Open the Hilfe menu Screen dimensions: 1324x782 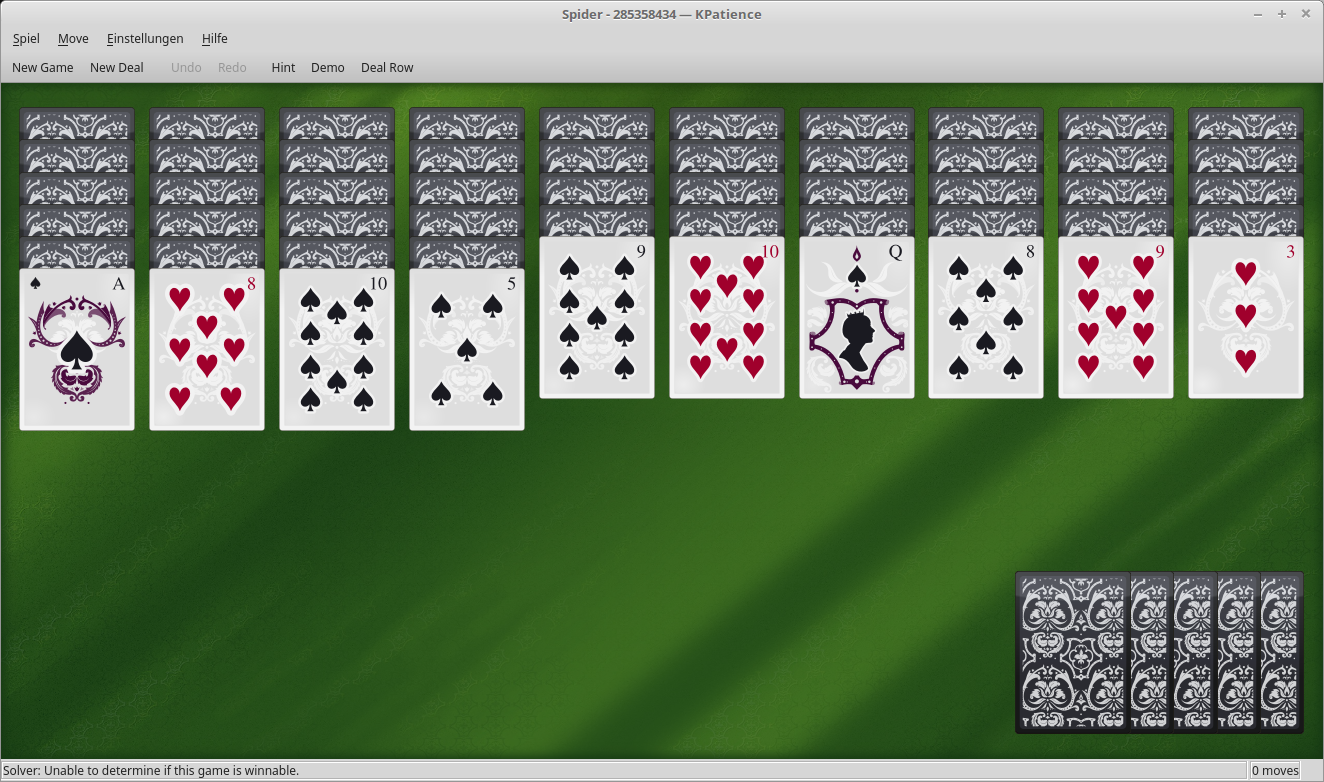coord(215,39)
